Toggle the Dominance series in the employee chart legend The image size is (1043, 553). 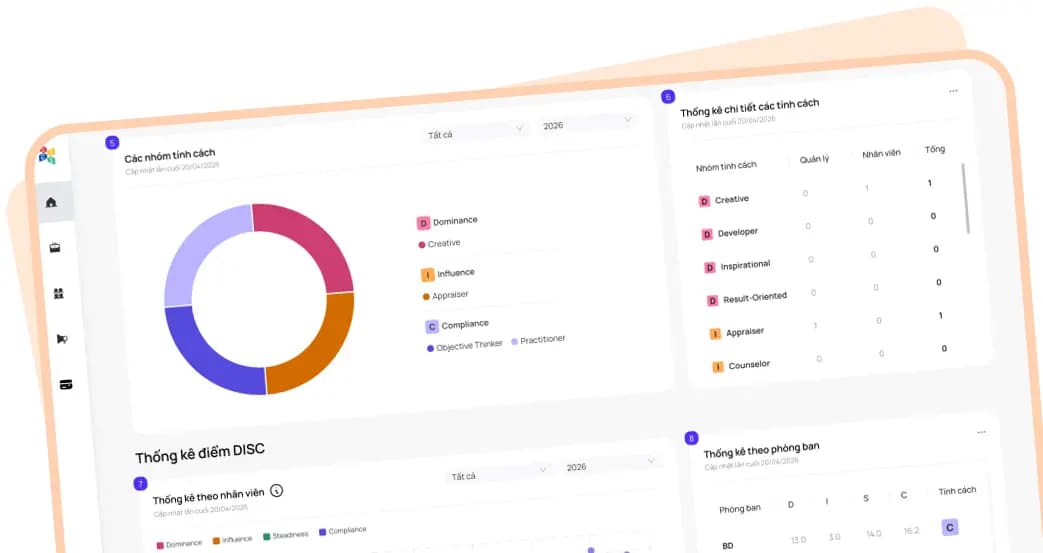tap(179, 544)
